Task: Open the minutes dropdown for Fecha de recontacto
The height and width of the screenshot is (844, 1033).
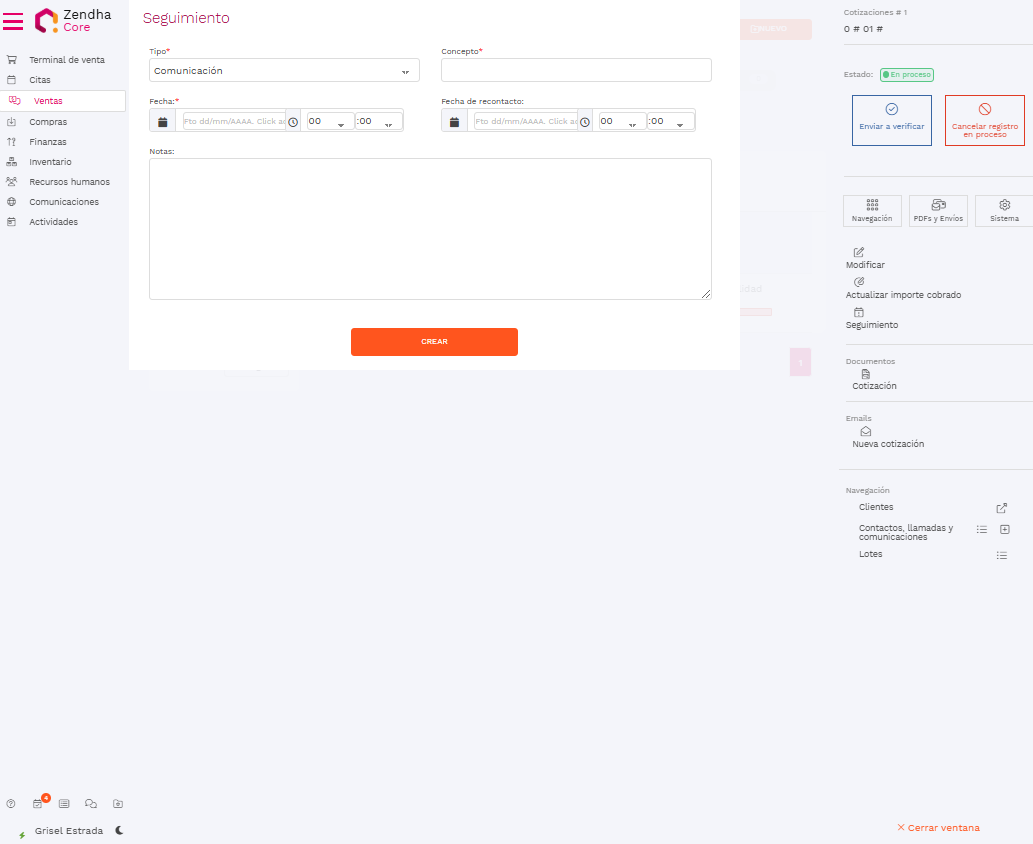Action: 670,121
